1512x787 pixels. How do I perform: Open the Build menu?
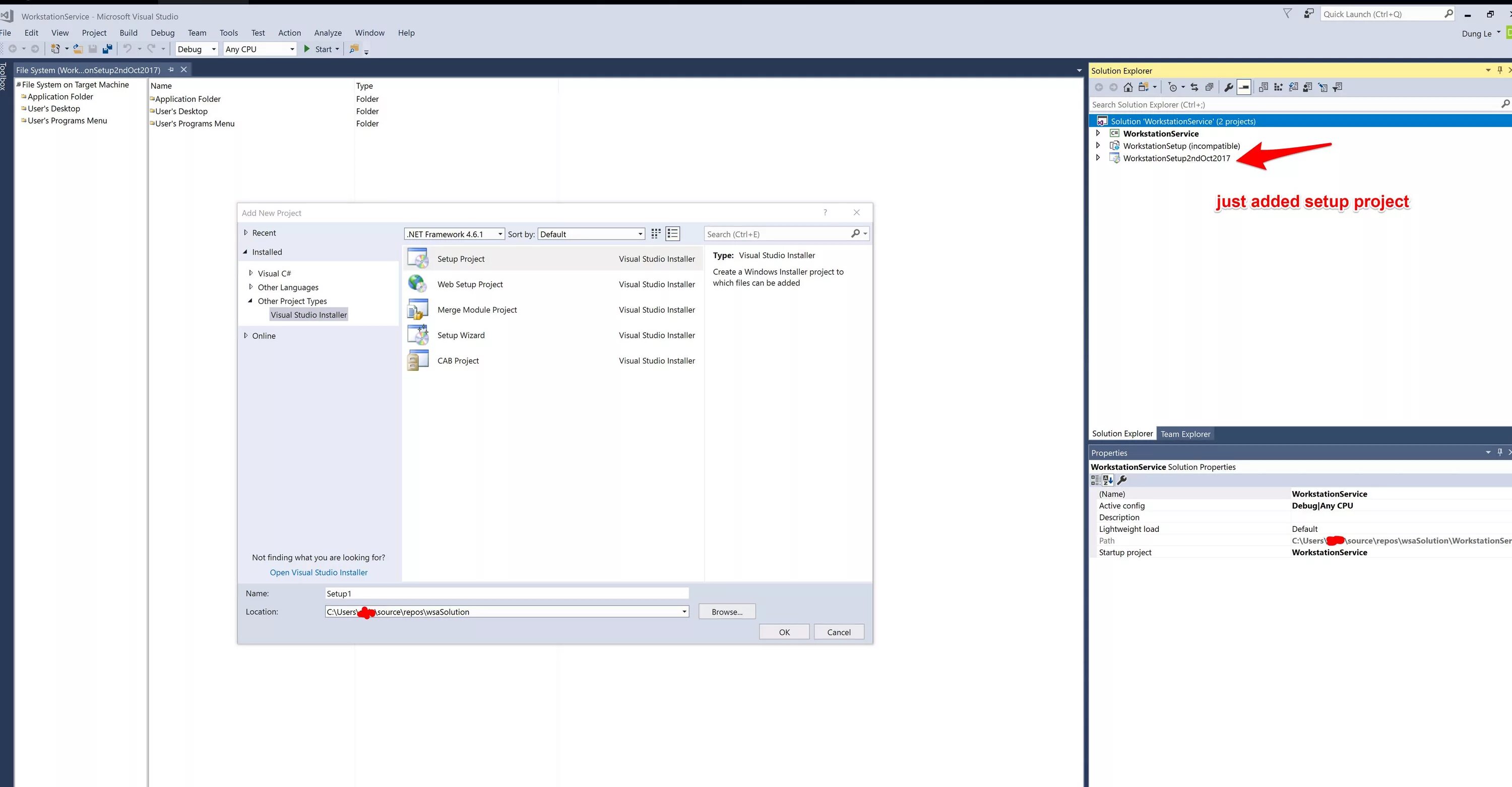[x=128, y=33]
